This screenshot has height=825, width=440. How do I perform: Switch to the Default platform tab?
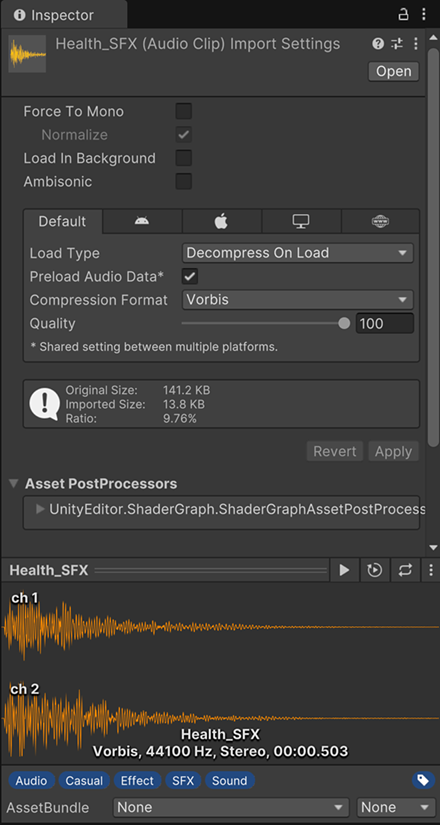coord(62,222)
